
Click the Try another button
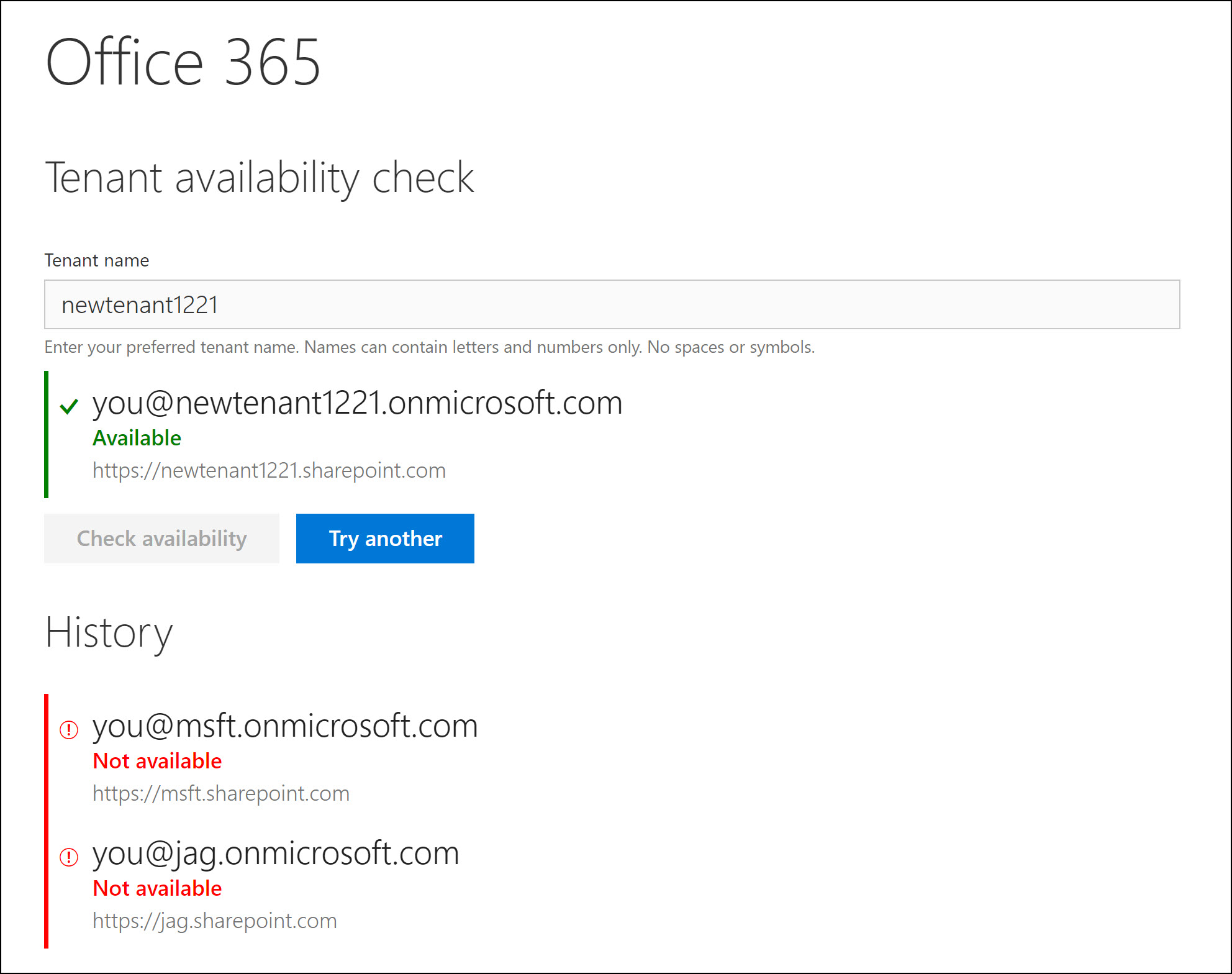point(385,538)
